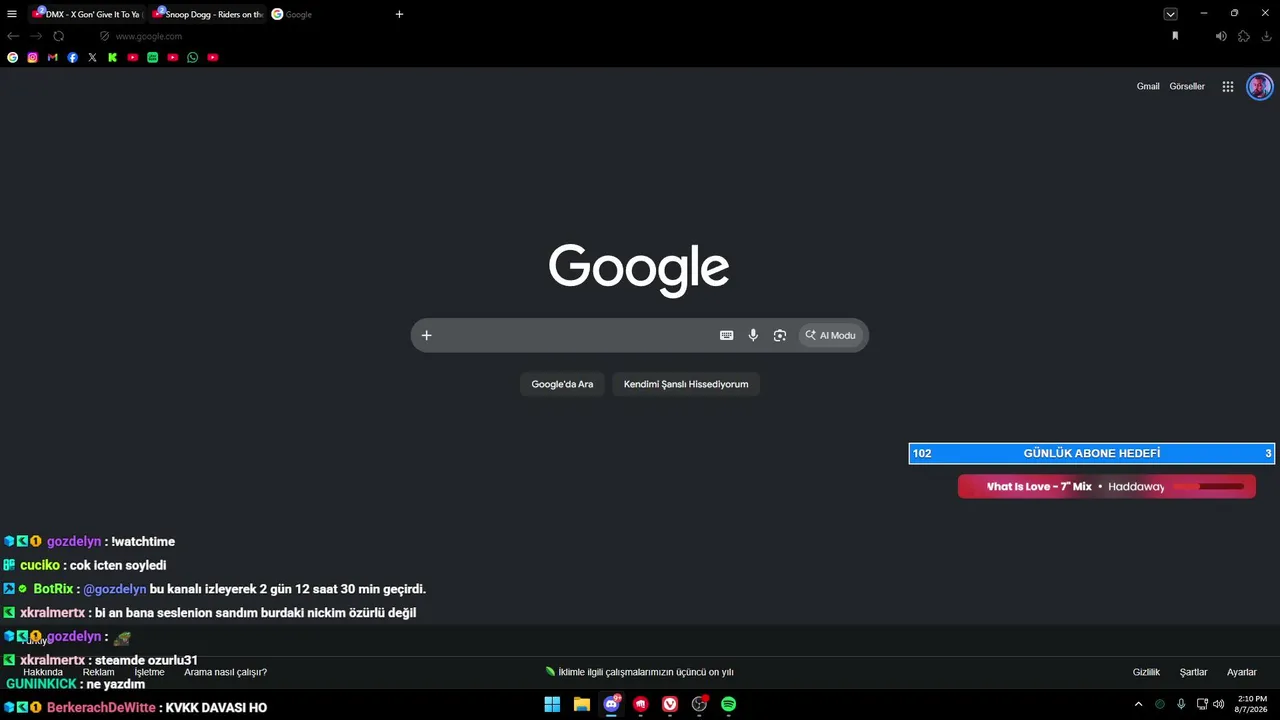Viewport: 1280px width, 720px height.
Task: Click the Google'da Ara button
Action: pos(562,384)
